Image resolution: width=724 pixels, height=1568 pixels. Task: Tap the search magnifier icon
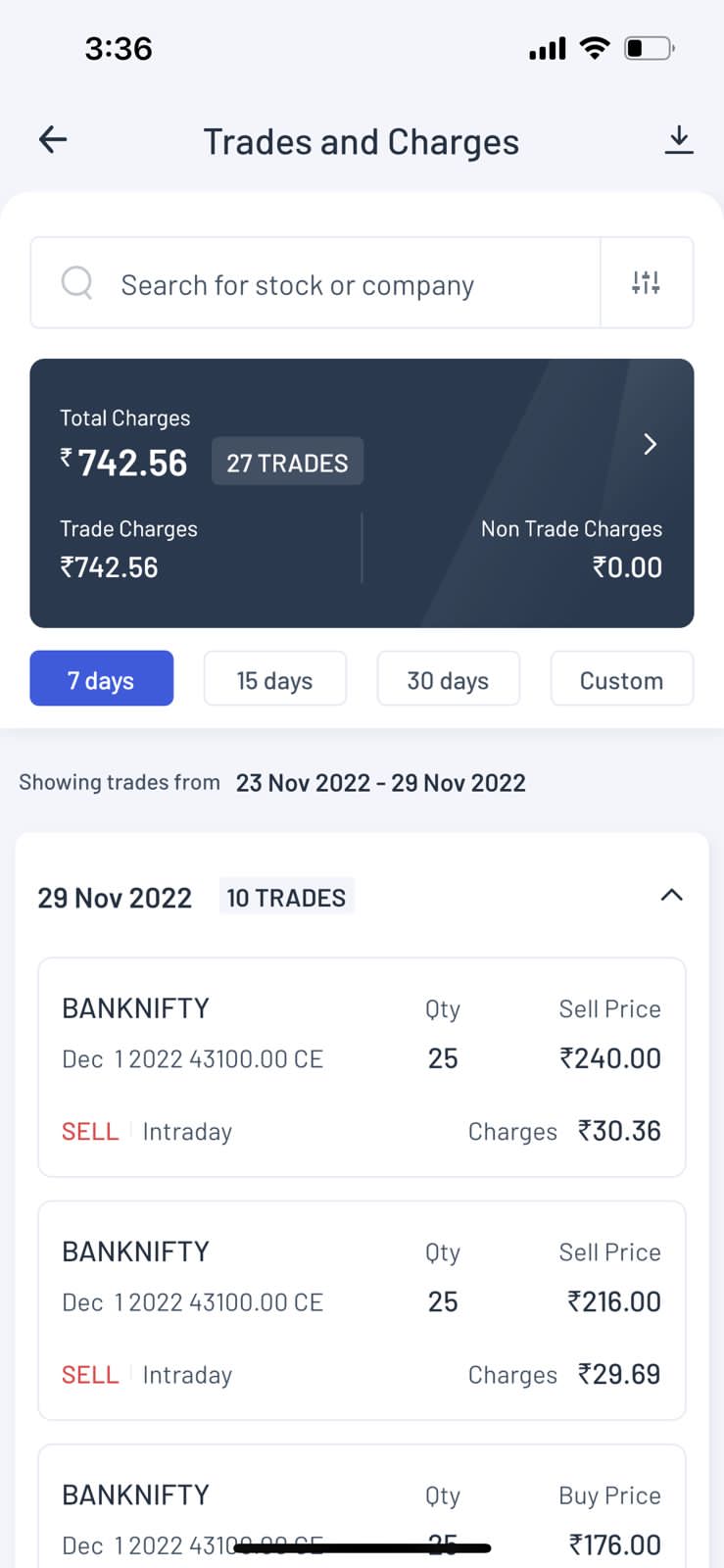77,283
